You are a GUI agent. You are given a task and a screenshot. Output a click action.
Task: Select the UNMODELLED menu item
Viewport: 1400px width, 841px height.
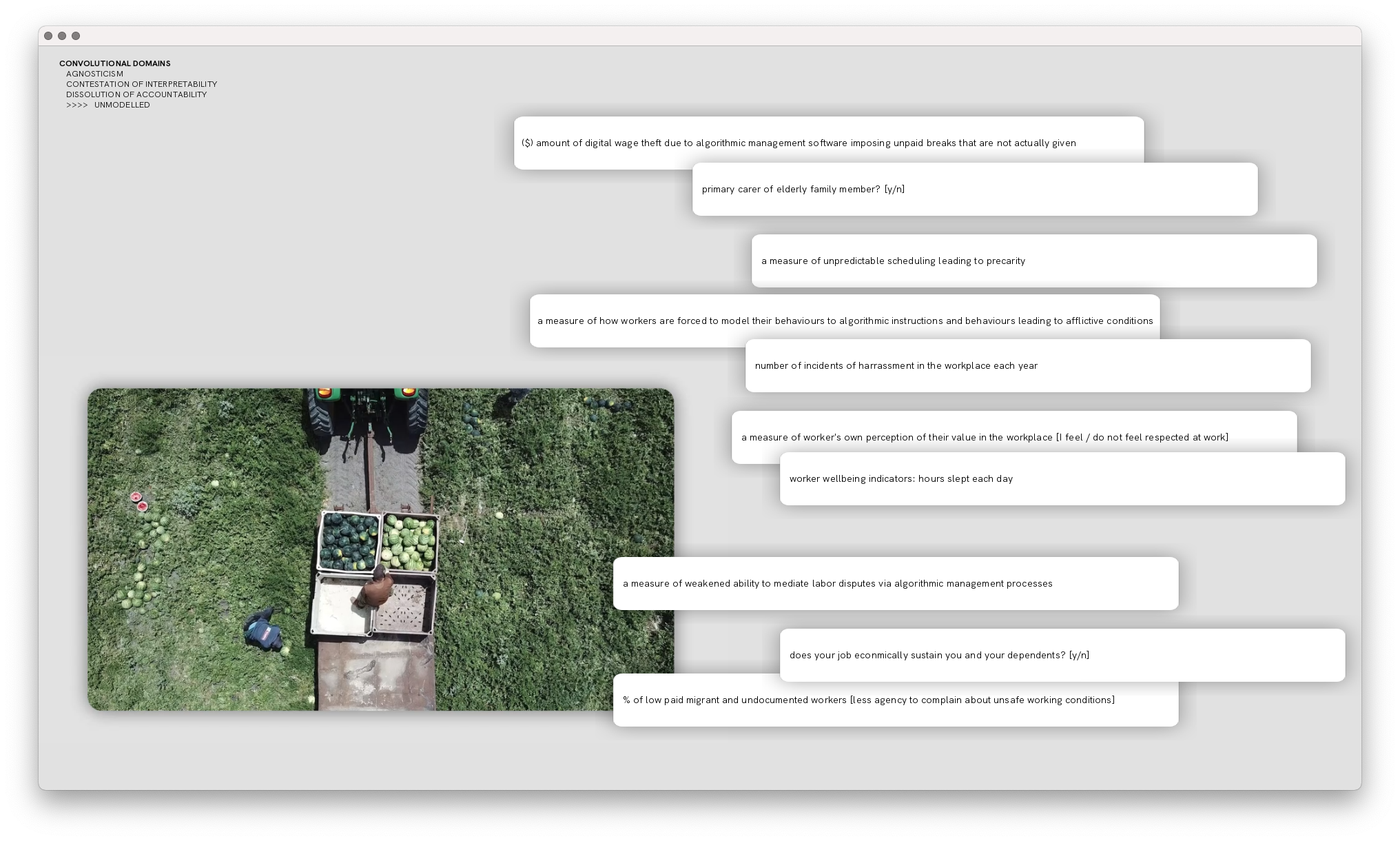(122, 105)
